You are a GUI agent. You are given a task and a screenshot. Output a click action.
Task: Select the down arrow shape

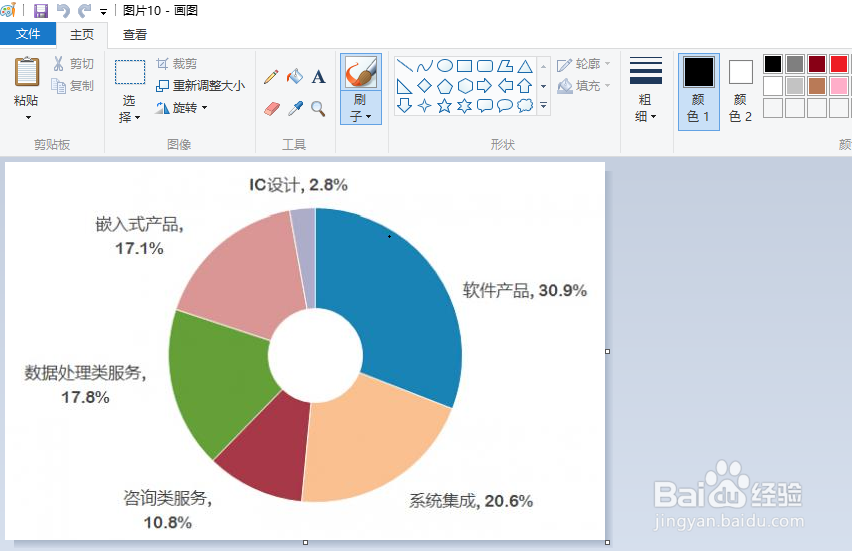point(404,105)
